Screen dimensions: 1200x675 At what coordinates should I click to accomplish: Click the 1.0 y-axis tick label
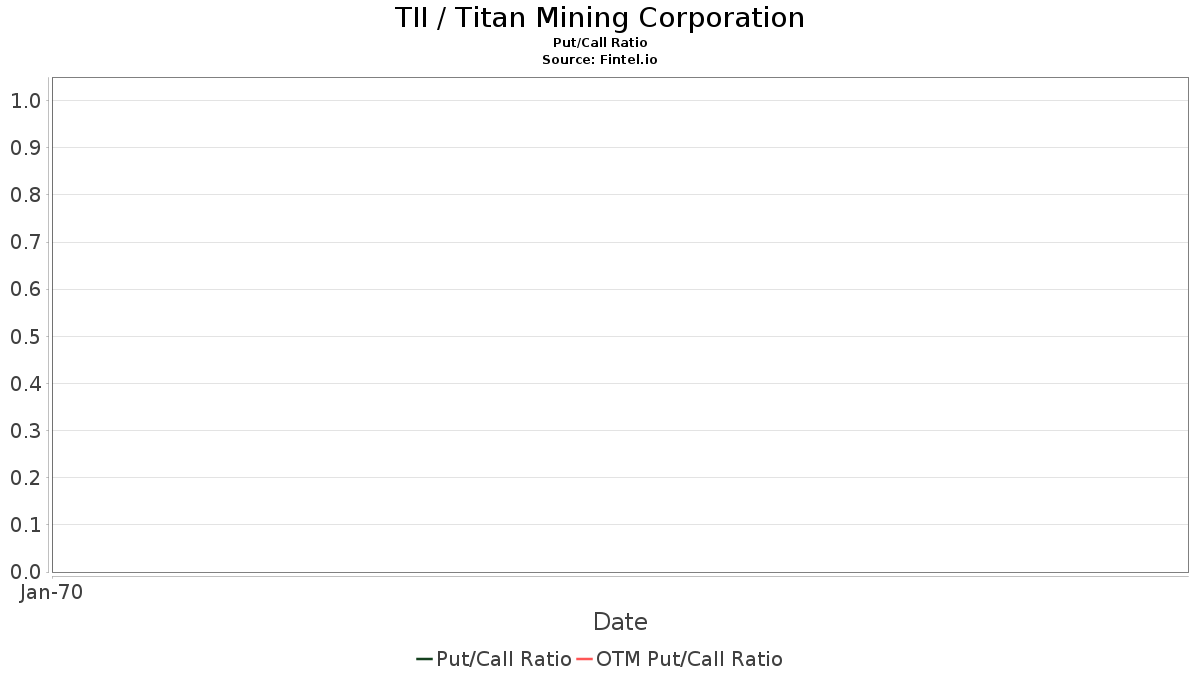click(x=25, y=100)
